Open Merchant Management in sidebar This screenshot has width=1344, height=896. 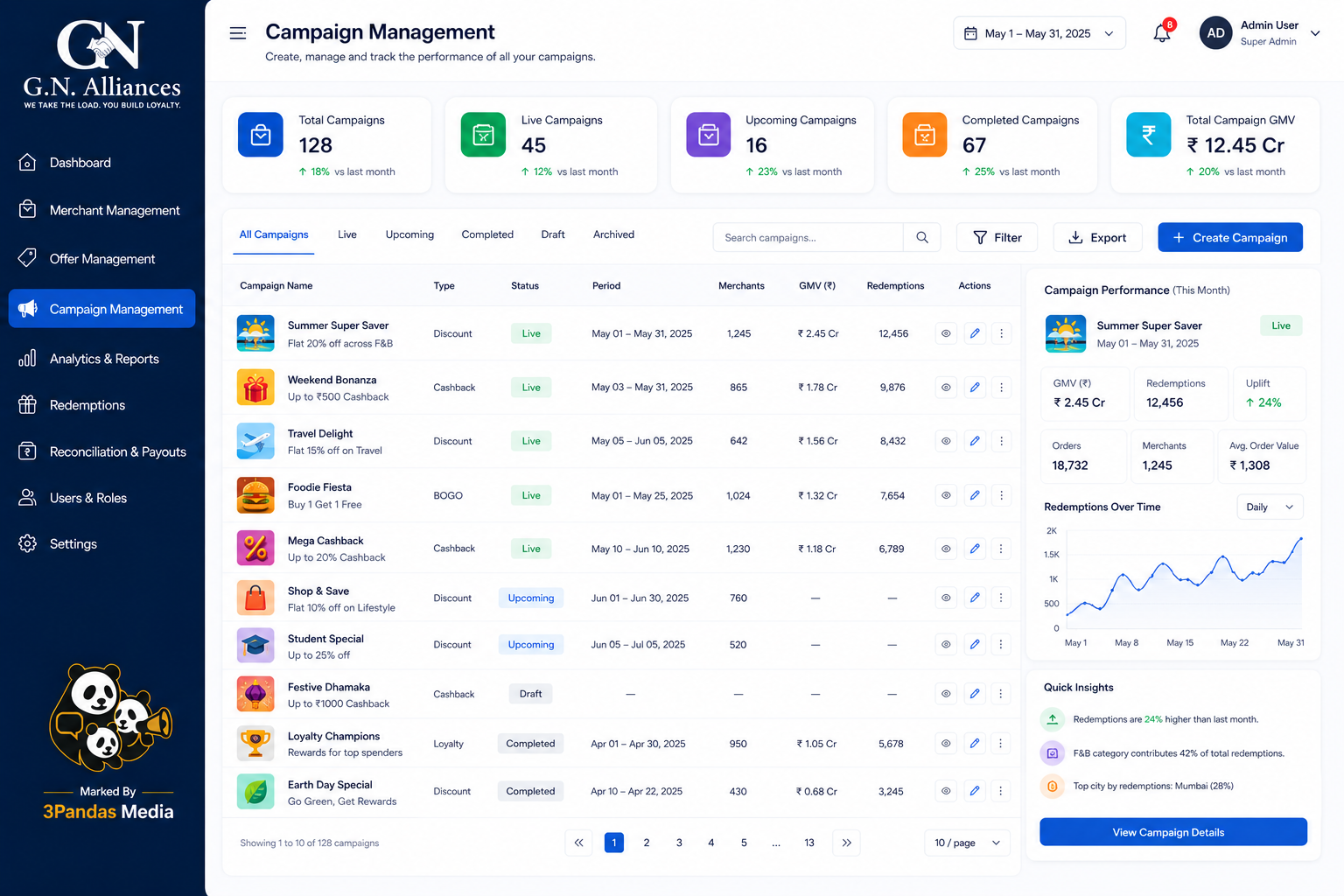(102, 210)
